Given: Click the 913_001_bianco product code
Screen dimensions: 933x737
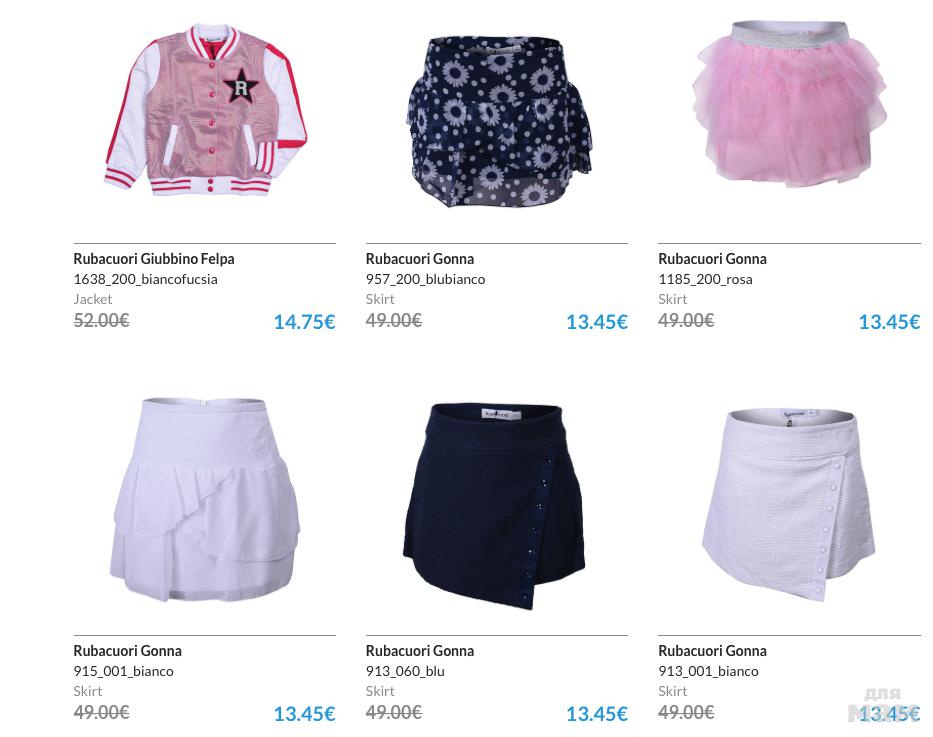Looking at the screenshot, I should 708,671.
